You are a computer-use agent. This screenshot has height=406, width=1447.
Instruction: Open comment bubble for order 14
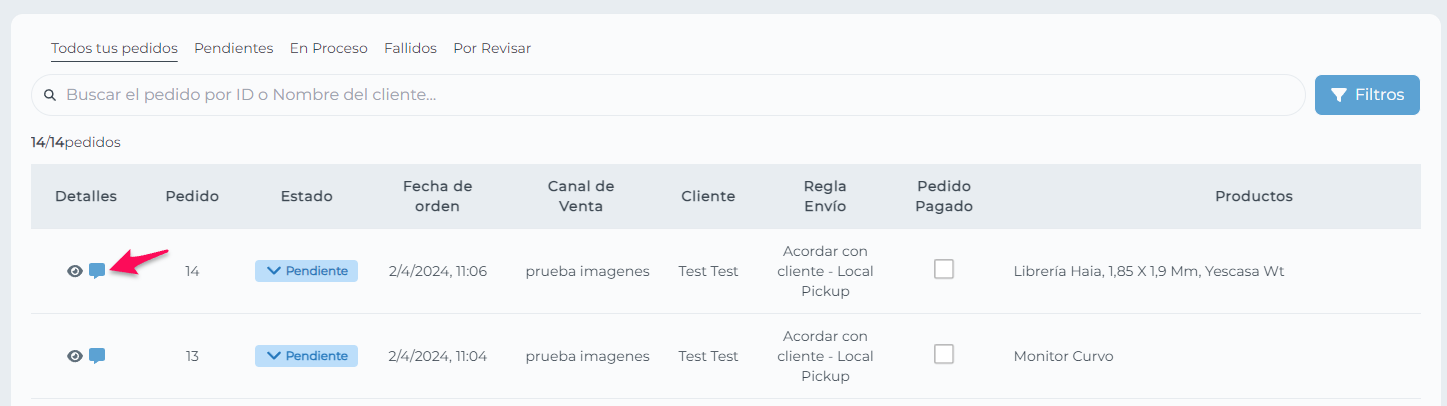(97, 271)
